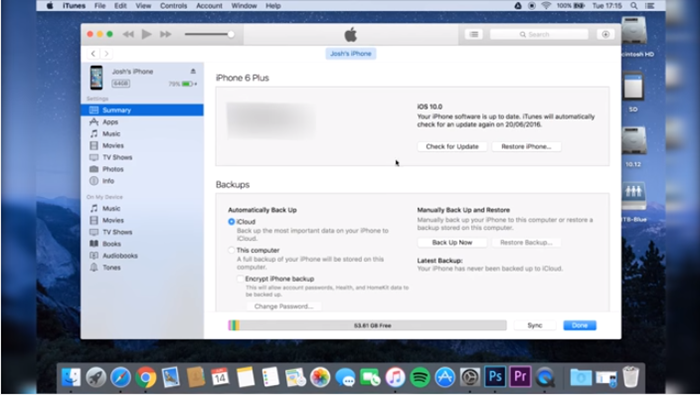Click the Wi-Fi status menu bar icon
The height and width of the screenshot is (395, 700).
[546, 6]
